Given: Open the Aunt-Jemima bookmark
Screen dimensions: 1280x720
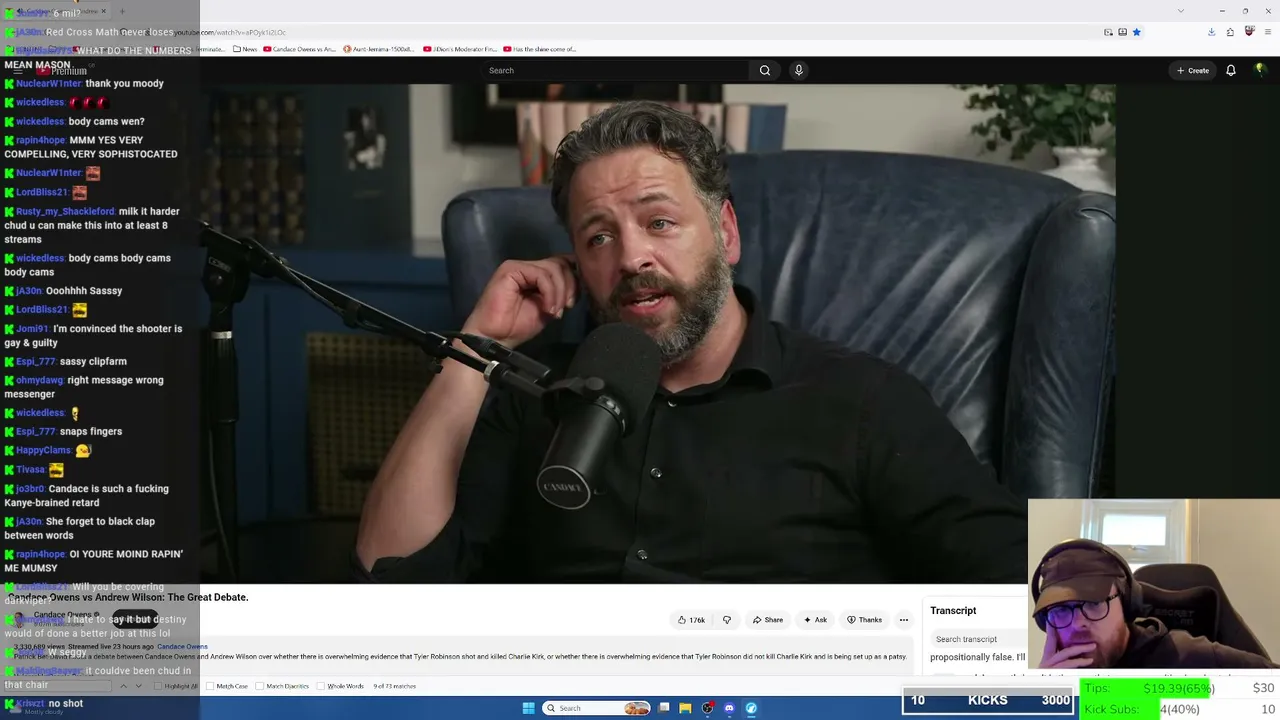Looking at the screenshot, I should [378, 49].
